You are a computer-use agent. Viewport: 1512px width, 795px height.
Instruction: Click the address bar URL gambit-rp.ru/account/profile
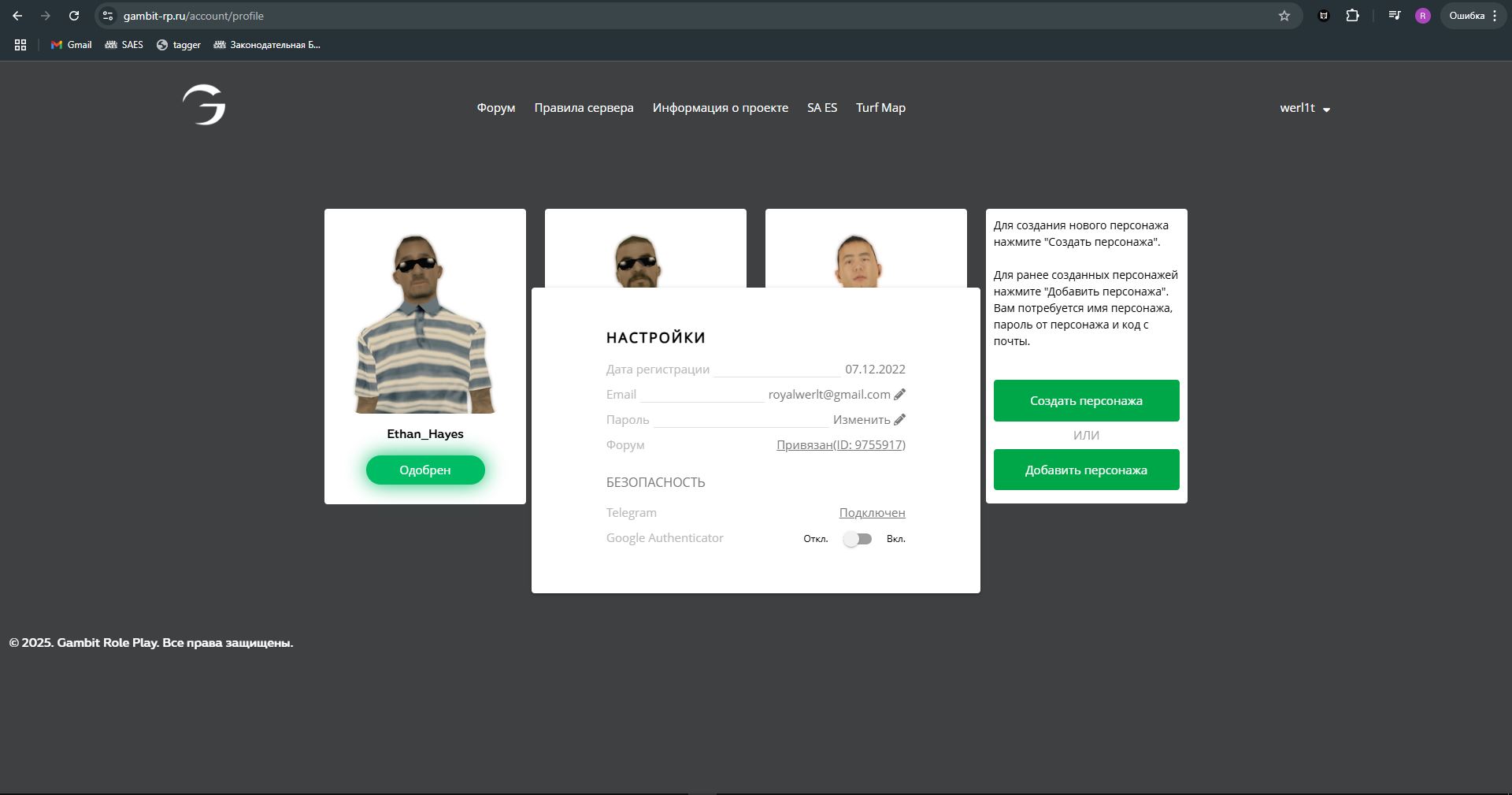coord(194,16)
